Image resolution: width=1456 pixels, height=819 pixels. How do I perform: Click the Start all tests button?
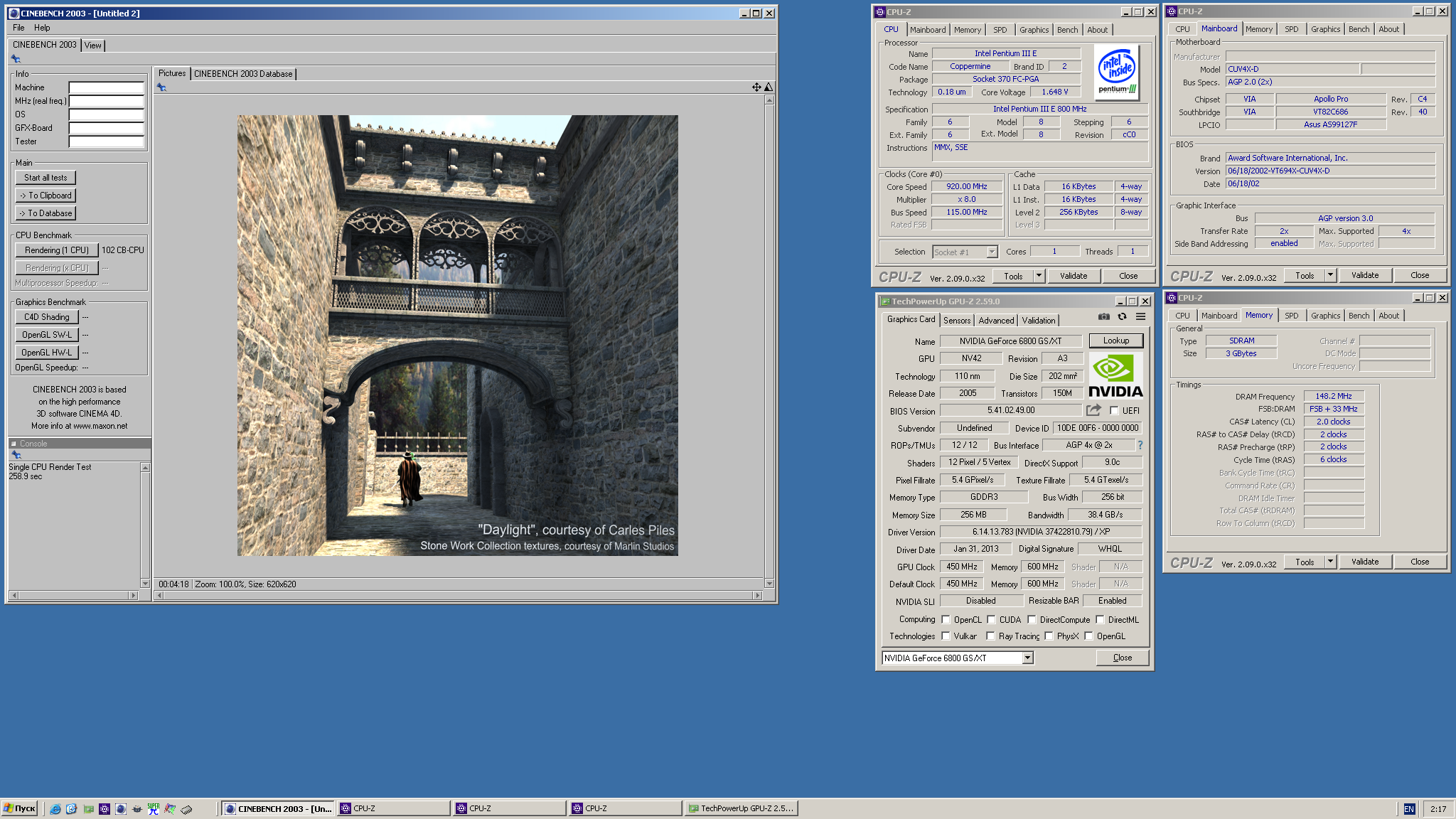pos(45,178)
